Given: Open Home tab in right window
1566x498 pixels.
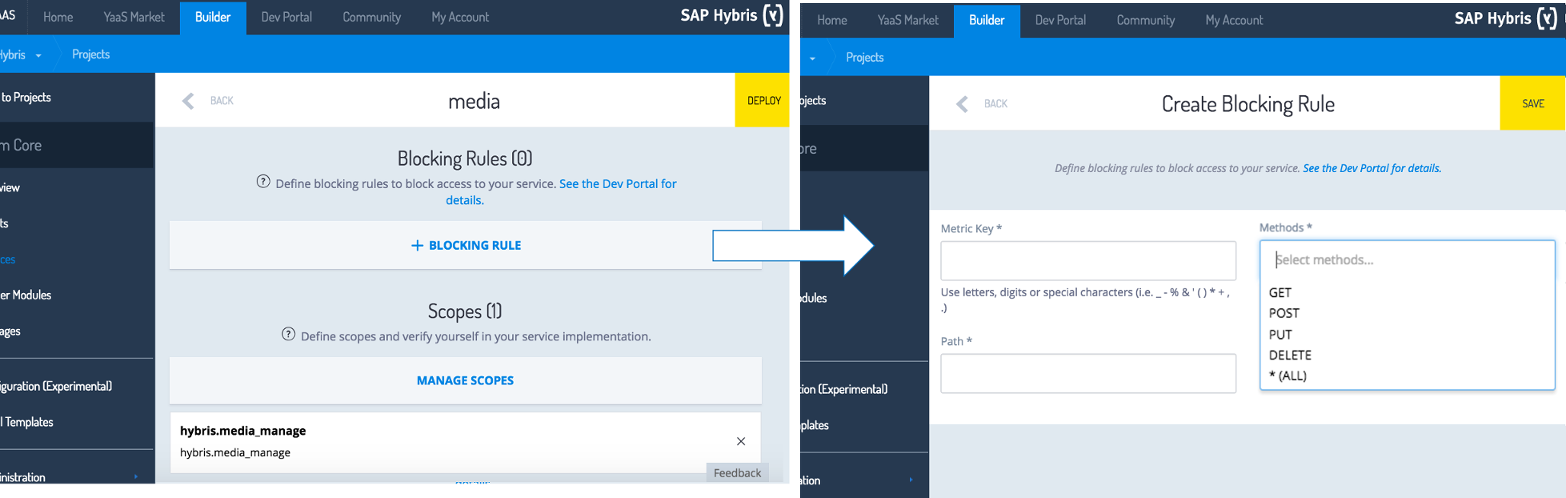Looking at the screenshot, I should click(x=831, y=20).
